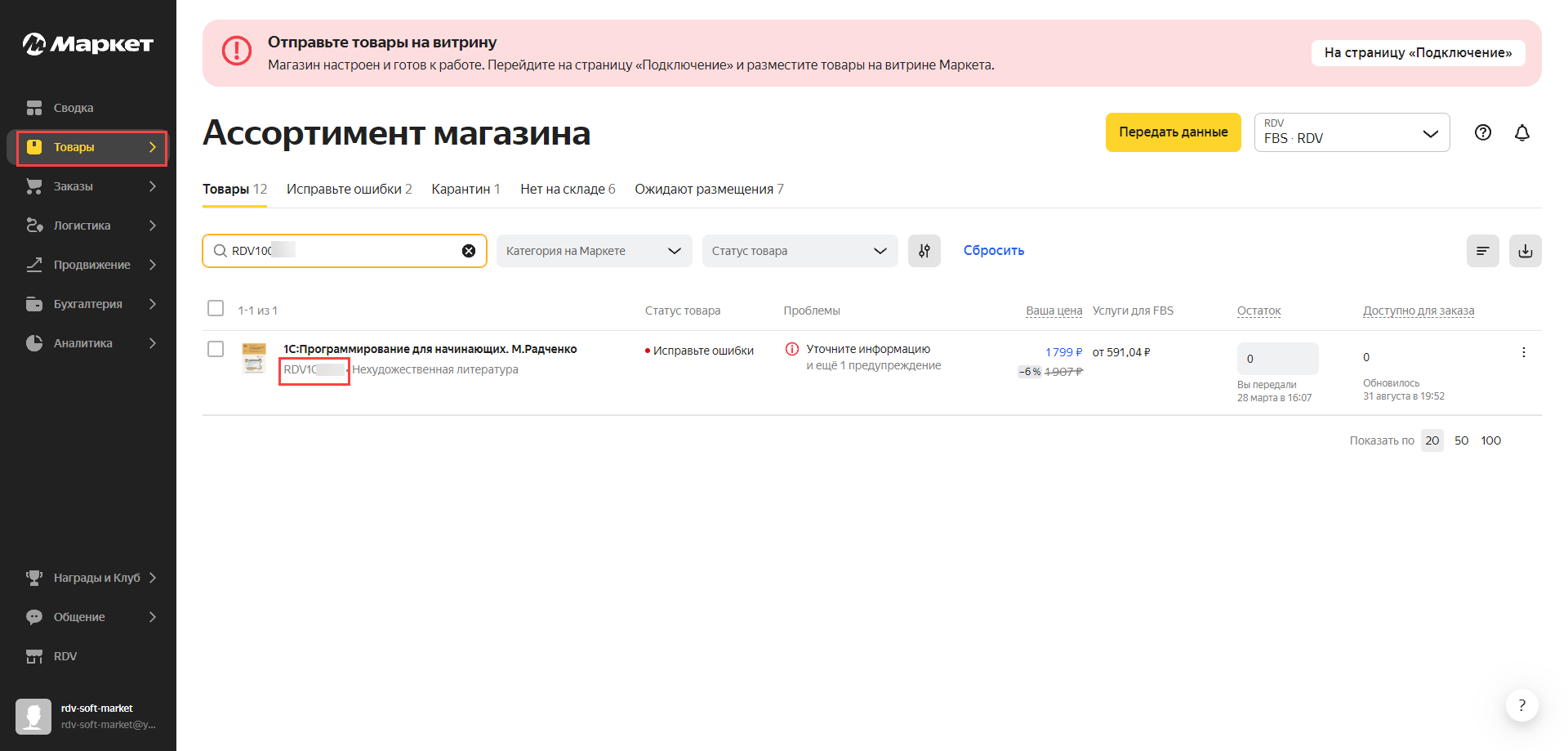1568x751 pixels.
Task: Open the floating help question button
Action: click(x=1521, y=705)
